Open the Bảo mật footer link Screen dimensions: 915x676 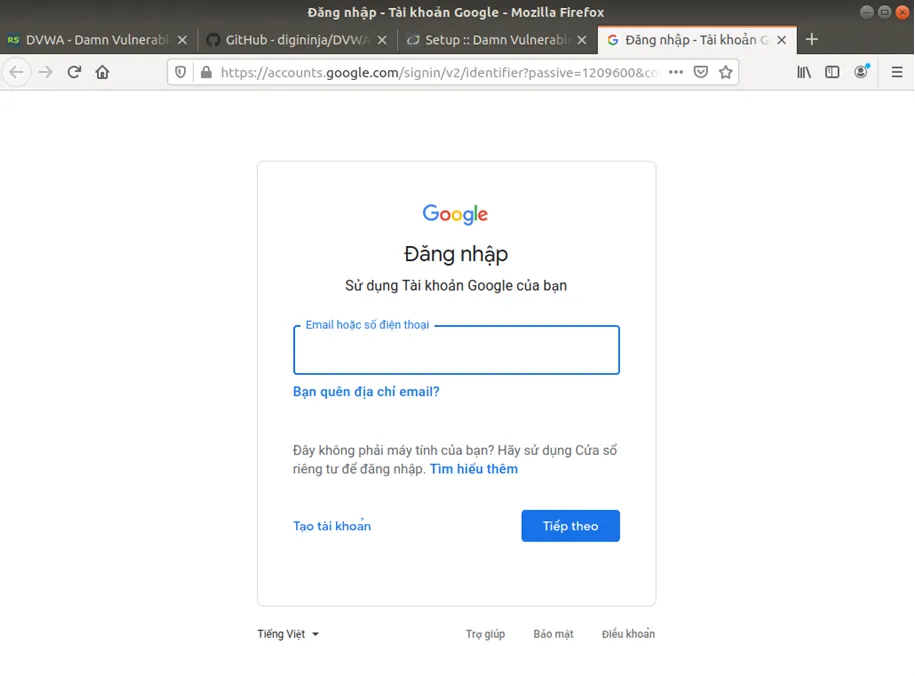click(553, 634)
